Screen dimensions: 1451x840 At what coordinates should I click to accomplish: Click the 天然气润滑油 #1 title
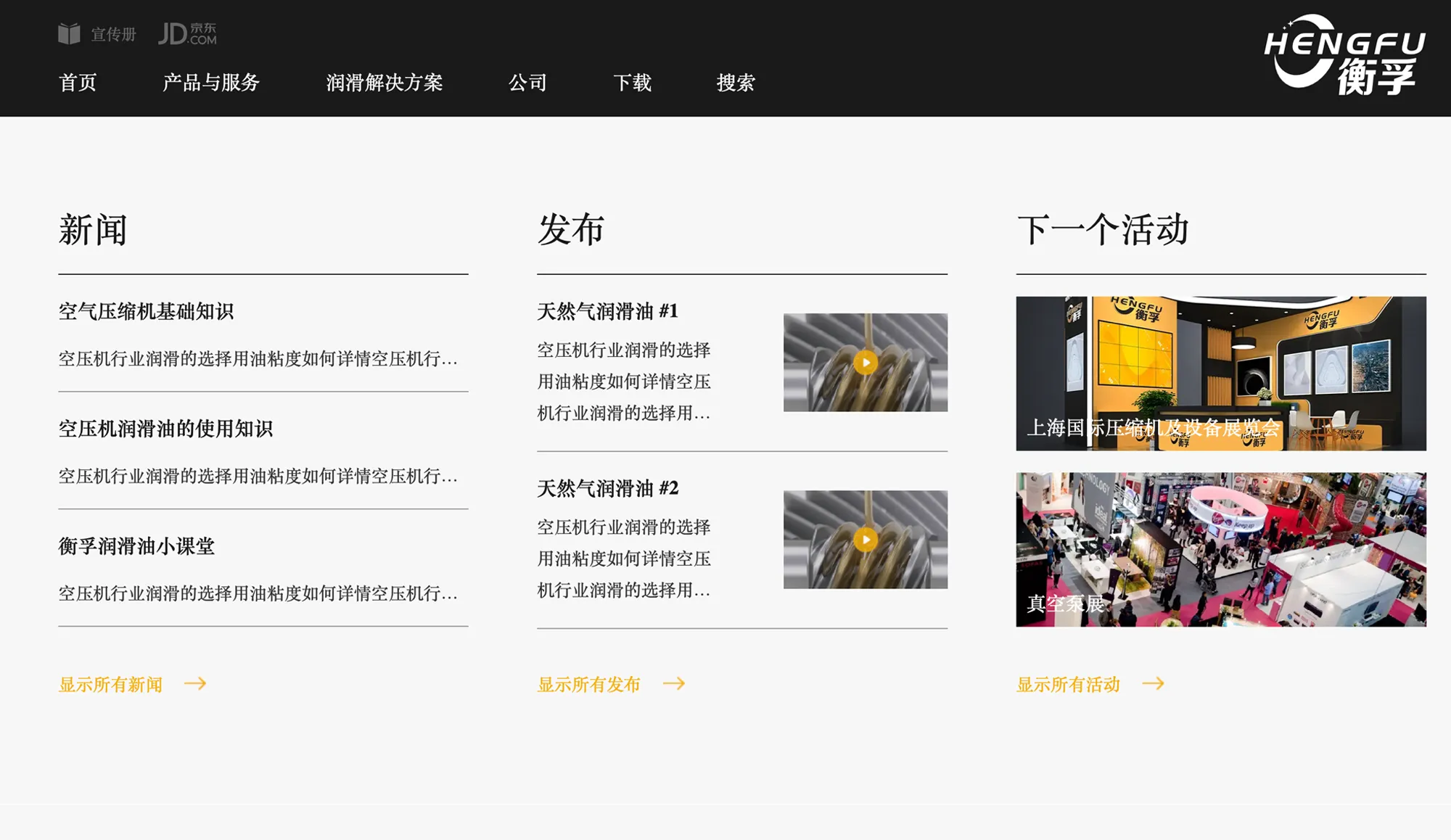coord(607,312)
